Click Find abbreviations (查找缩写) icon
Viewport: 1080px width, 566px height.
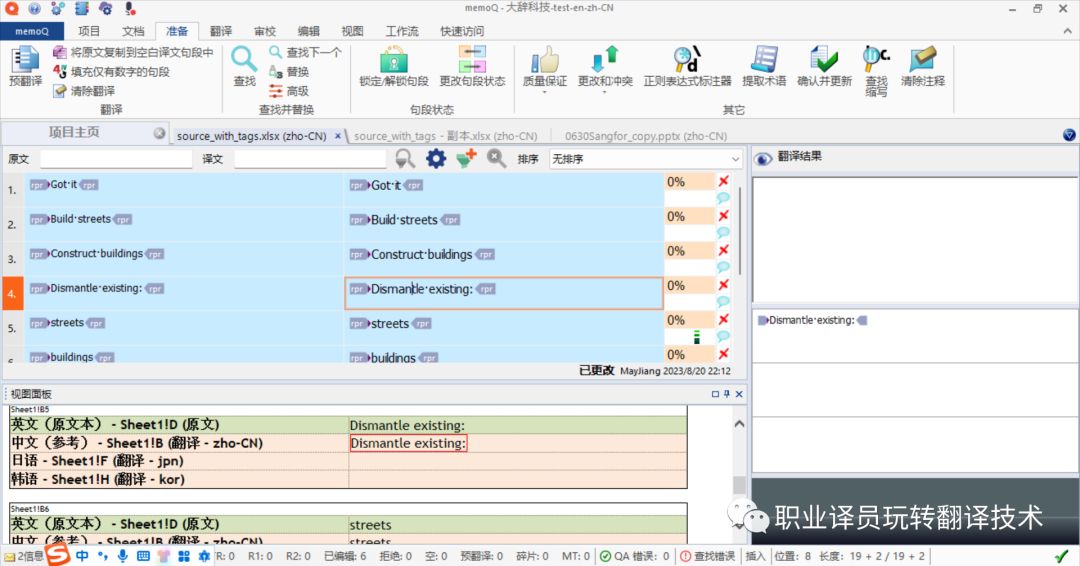tap(876, 71)
